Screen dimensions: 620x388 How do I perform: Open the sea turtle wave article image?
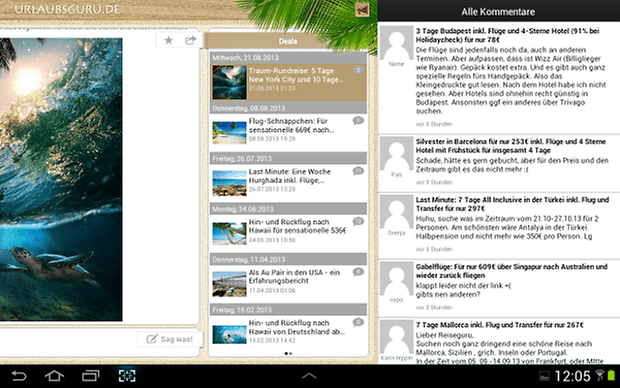(x=61, y=179)
